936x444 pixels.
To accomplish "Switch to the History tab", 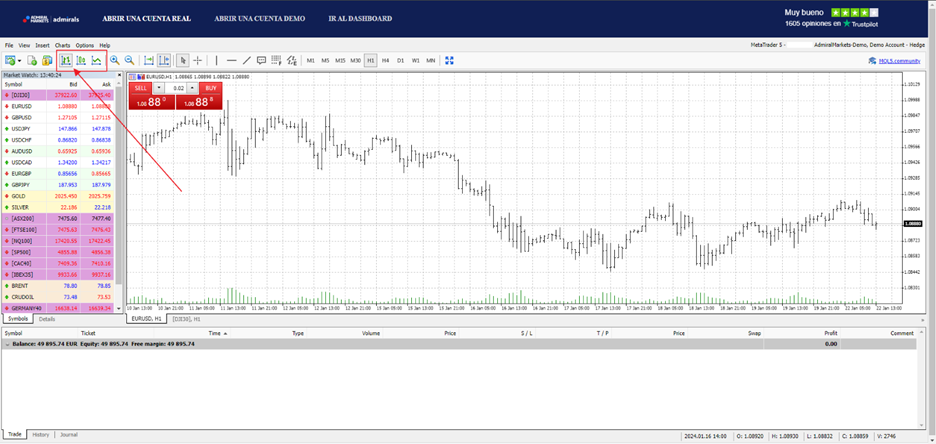I will [41, 434].
